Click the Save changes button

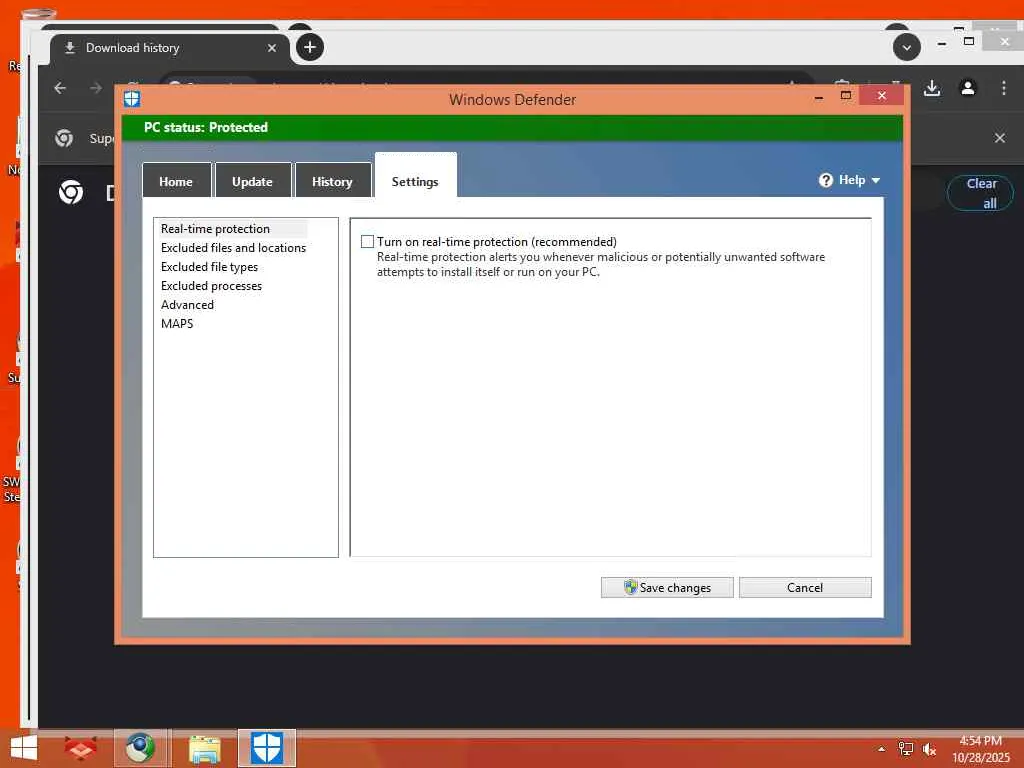pyautogui.click(x=667, y=587)
